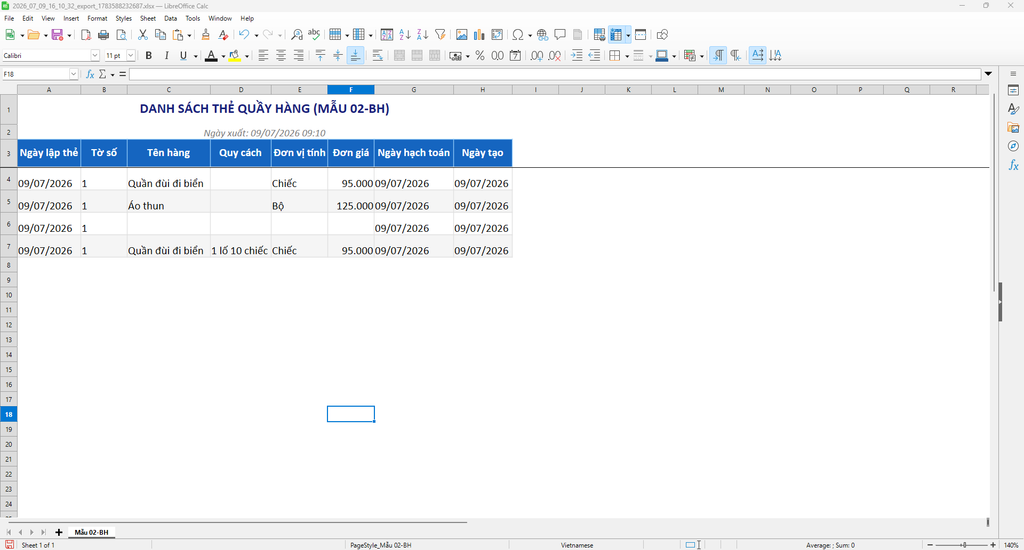Screen dimensions: 1024x550
Task: Open the Tools menu
Action: coord(193,18)
